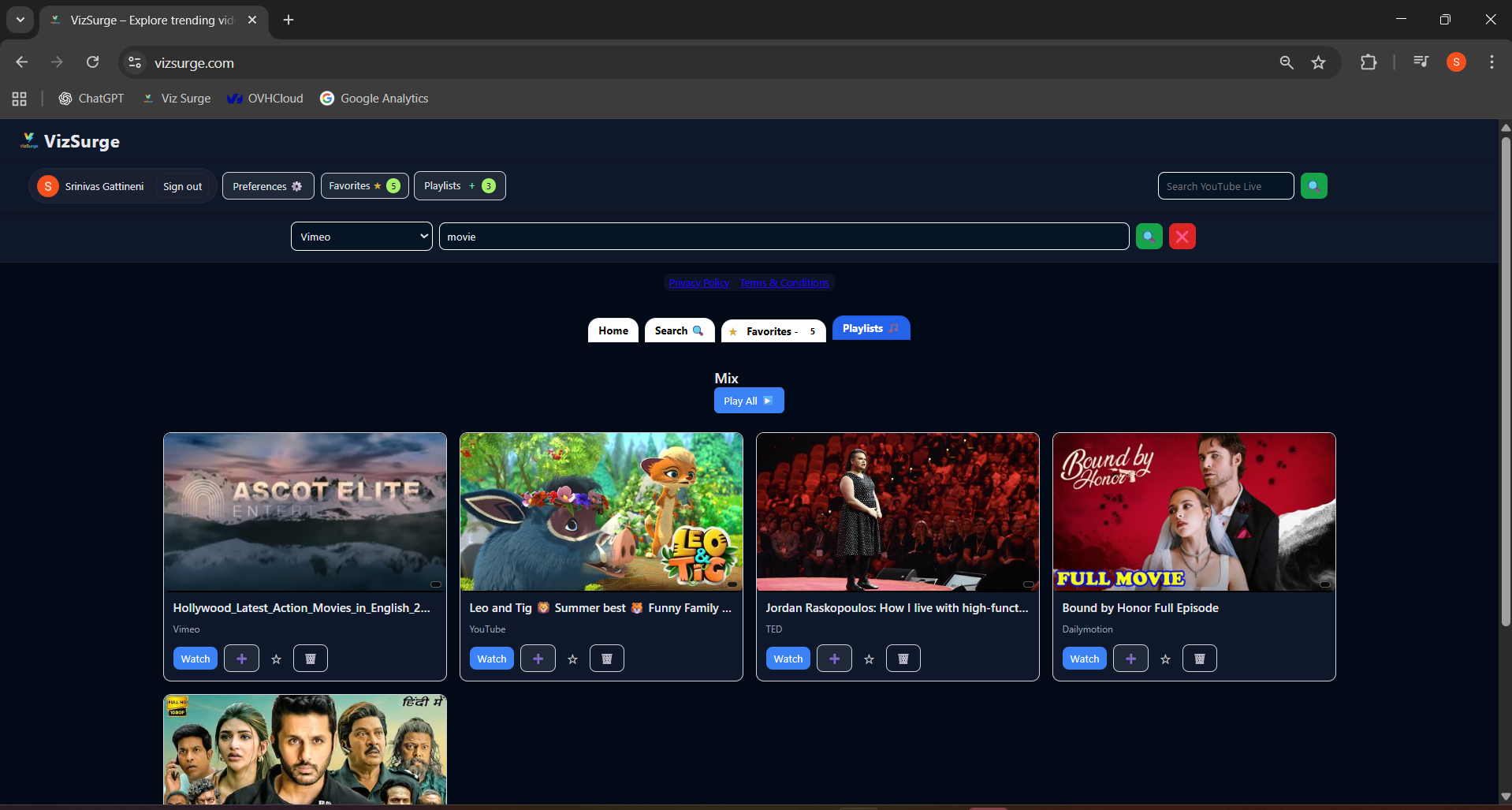Open the Chrome three-dot menu

click(x=1491, y=62)
